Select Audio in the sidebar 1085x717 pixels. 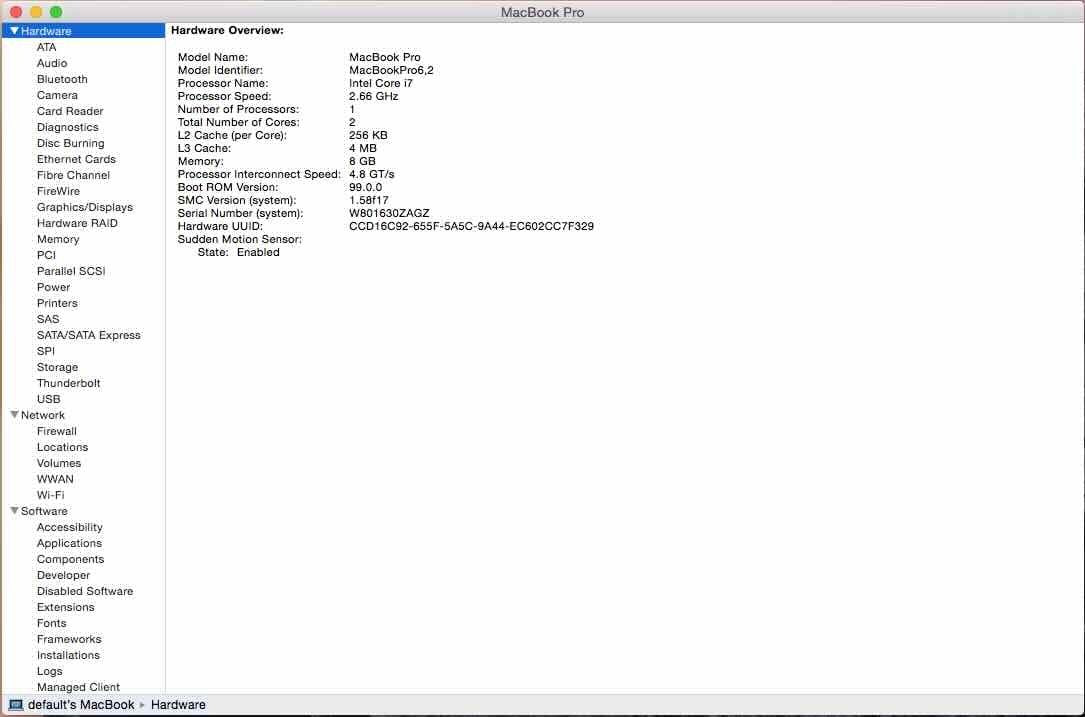pos(52,63)
